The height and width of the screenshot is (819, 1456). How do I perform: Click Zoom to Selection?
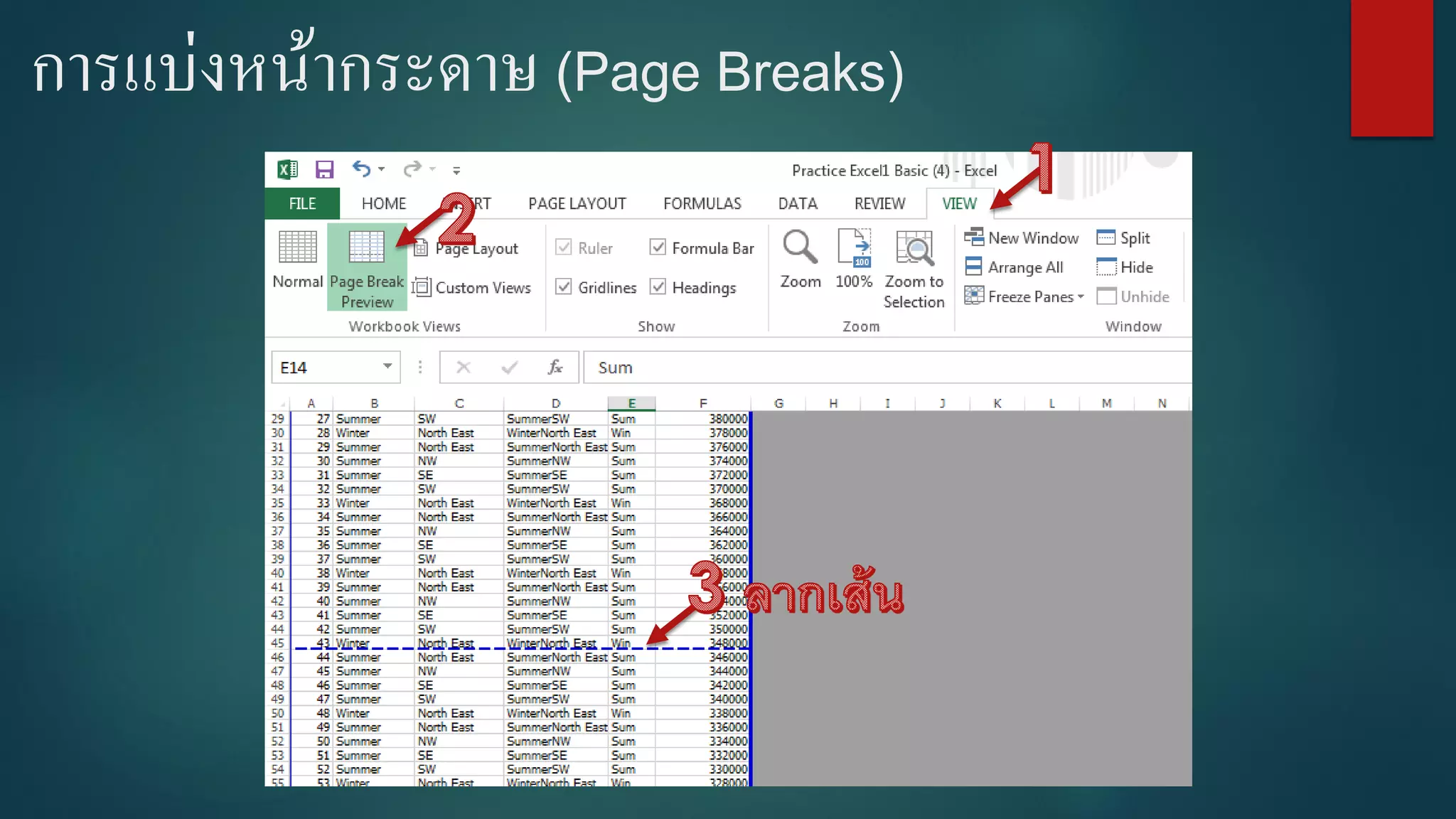(x=914, y=269)
